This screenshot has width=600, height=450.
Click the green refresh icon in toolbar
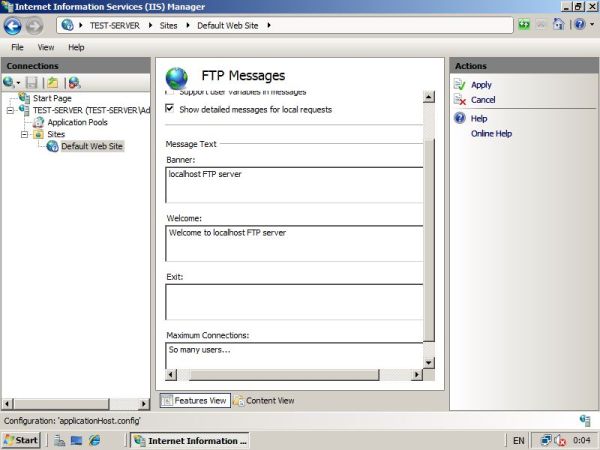tap(524, 25)
